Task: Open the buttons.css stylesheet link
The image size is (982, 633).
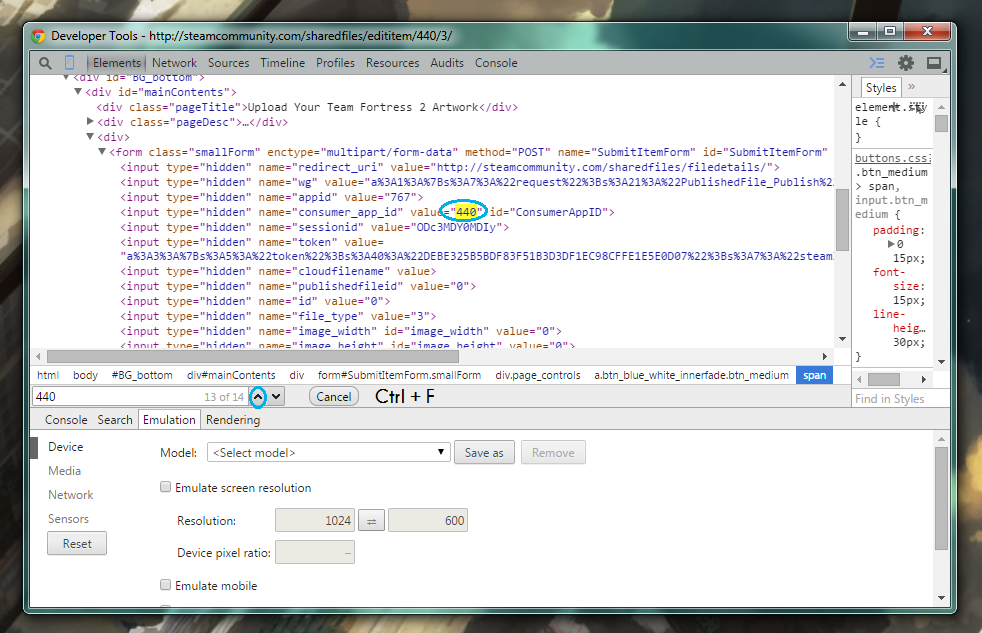Action: point(892,158)
